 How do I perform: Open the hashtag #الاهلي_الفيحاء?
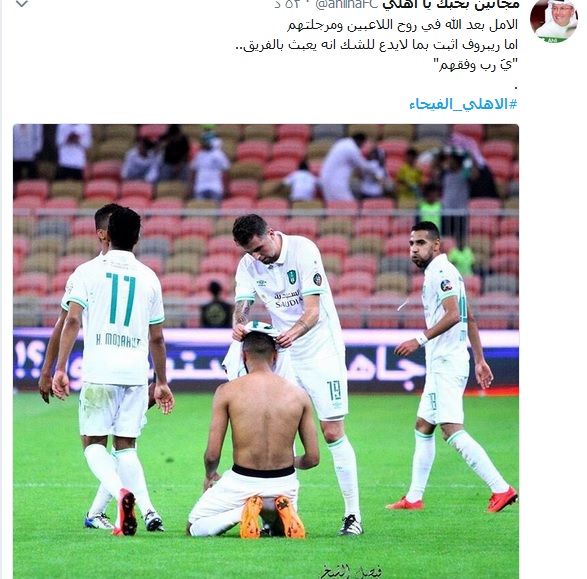coord(463,104)
